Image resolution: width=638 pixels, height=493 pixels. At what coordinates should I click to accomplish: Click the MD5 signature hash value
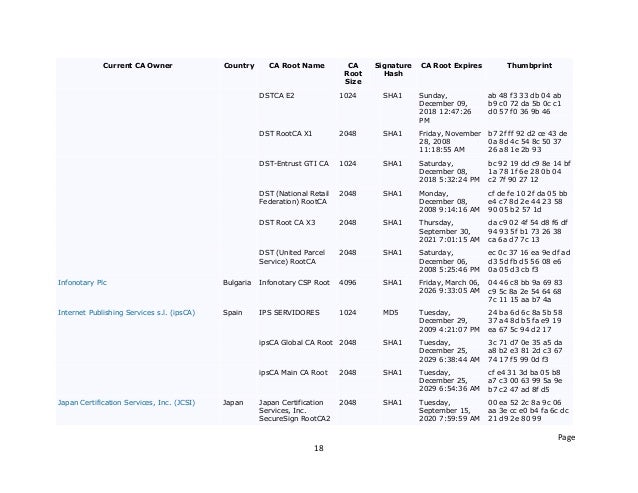(391, 312)
